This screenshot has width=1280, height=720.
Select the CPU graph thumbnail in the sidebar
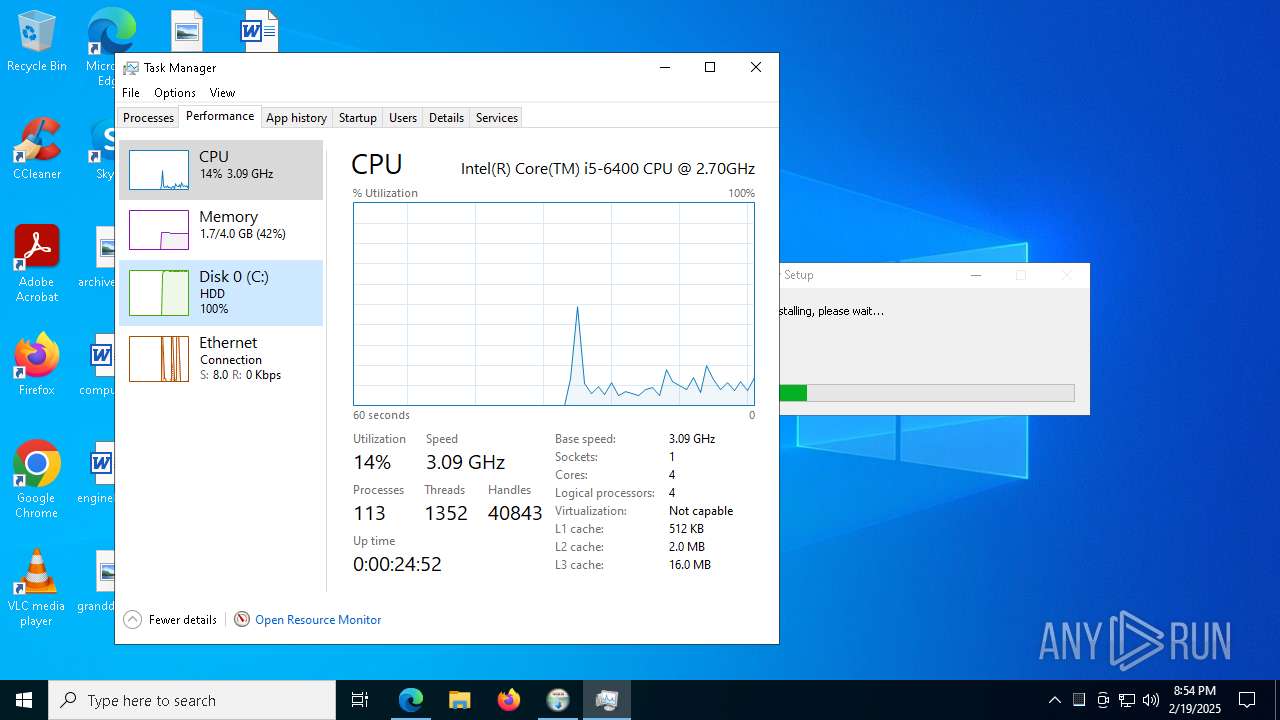(159, 170)
